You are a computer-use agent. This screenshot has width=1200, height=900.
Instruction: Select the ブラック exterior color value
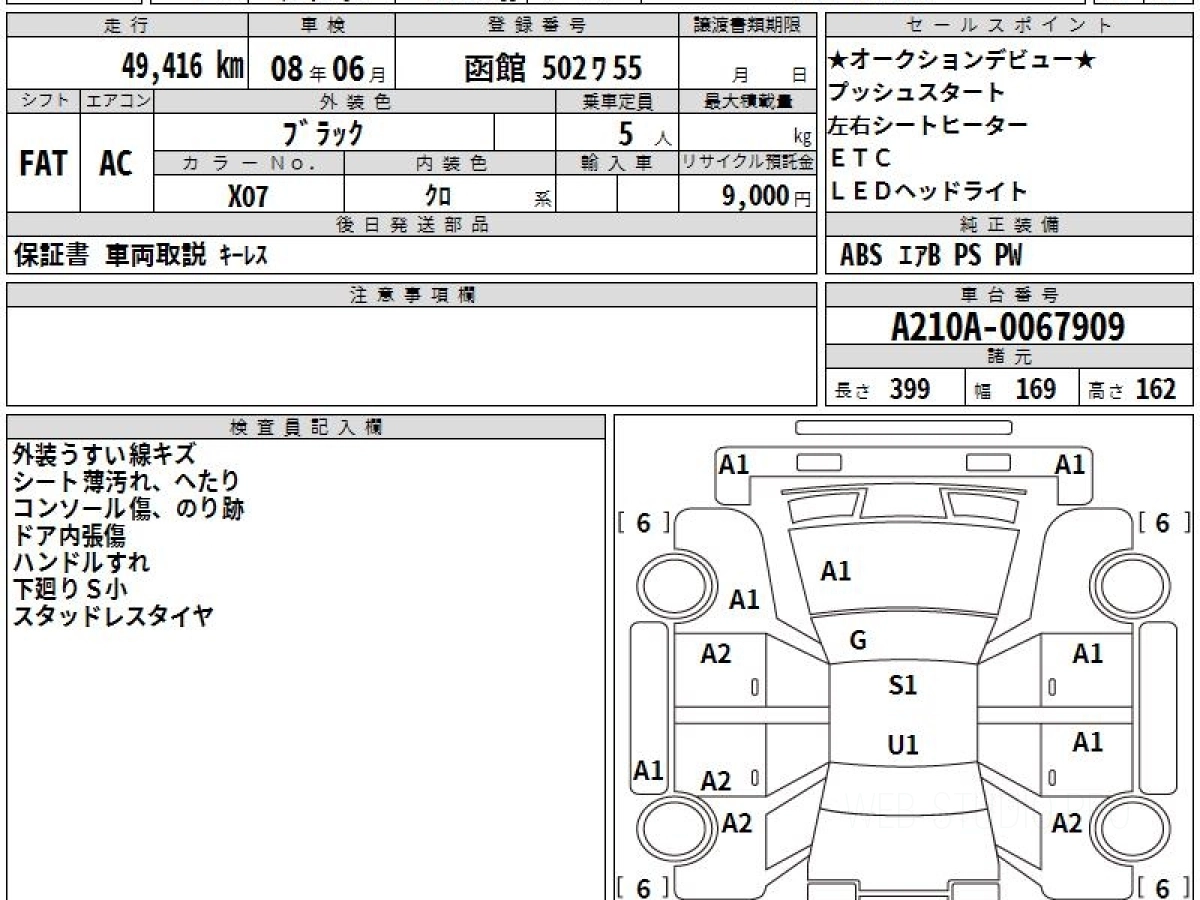click(x=323, y=133)
